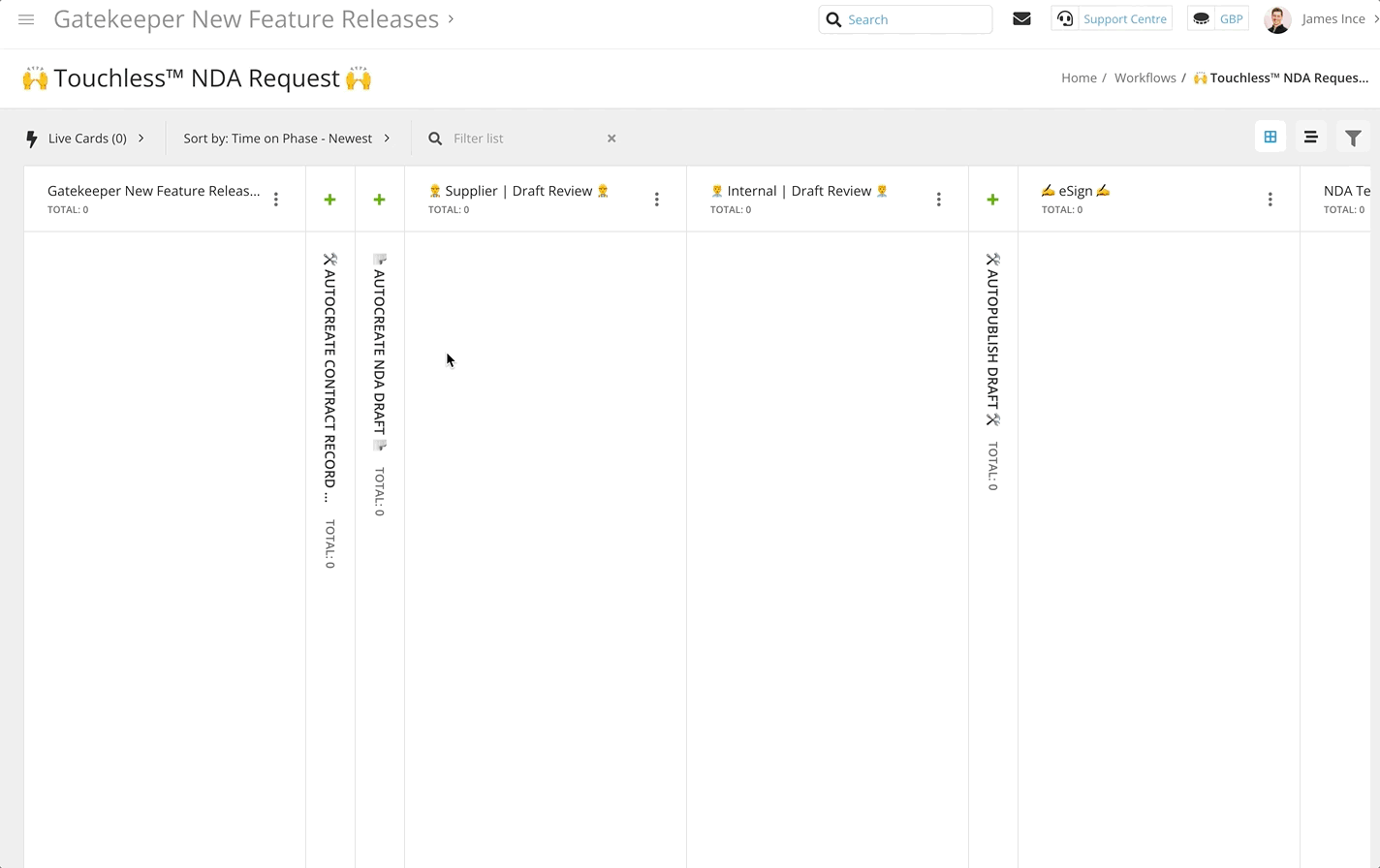Click into the top Search field

coord(905,19)
